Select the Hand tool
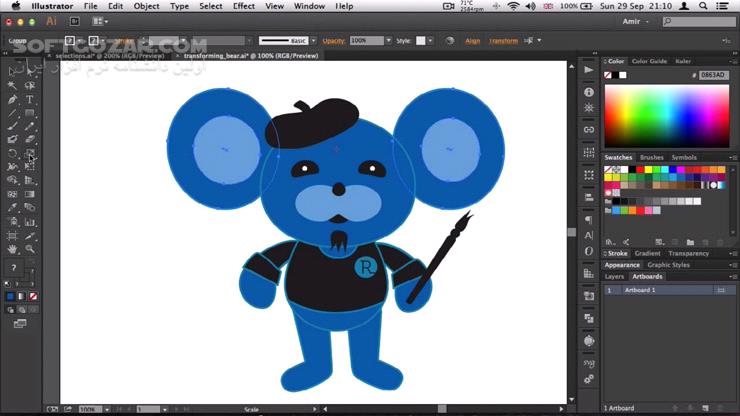 [12, 249]
